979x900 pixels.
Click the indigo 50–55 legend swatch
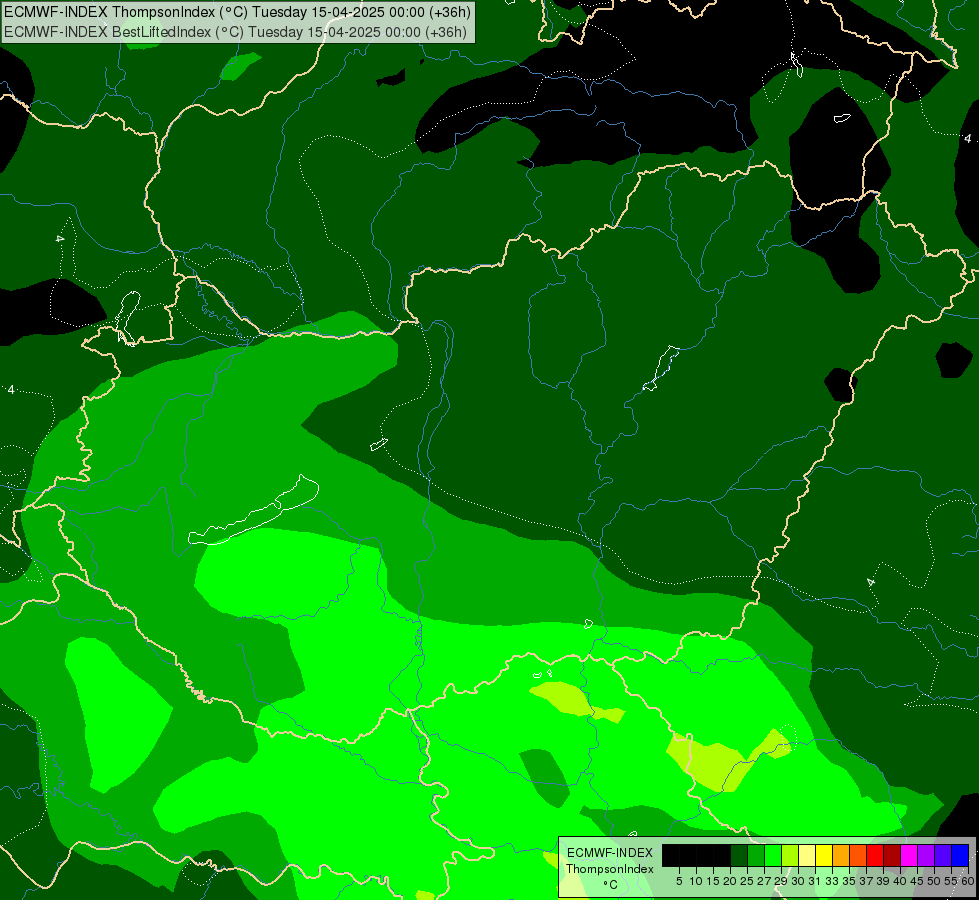(943, 855)
